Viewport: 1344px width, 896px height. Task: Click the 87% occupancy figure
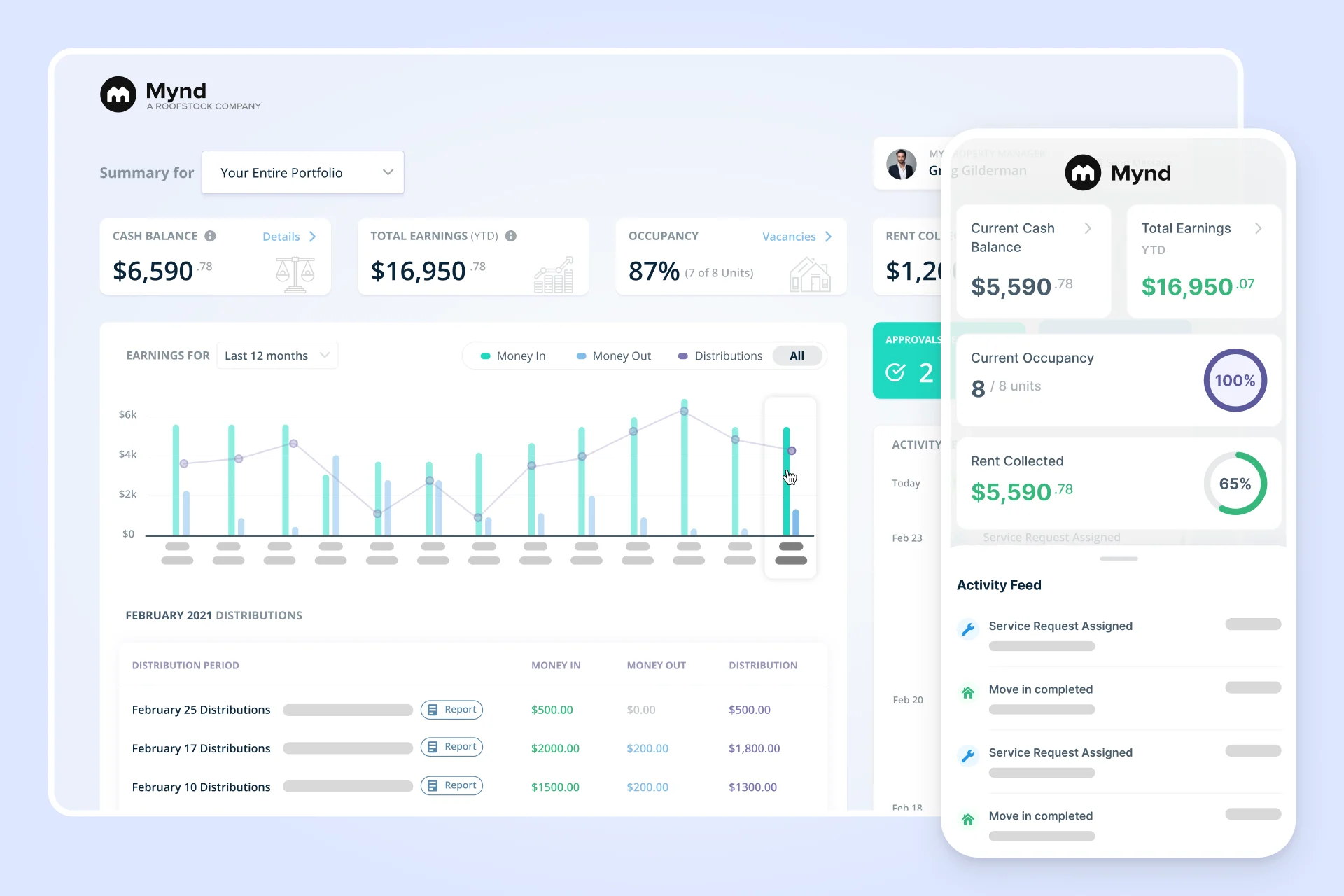[654, 271]
